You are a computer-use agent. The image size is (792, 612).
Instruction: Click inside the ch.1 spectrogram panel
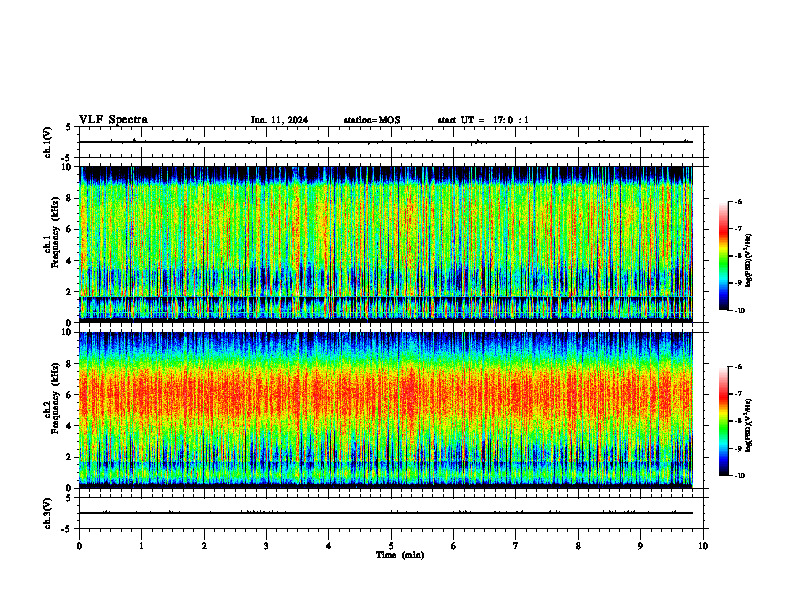coord(386,244)
